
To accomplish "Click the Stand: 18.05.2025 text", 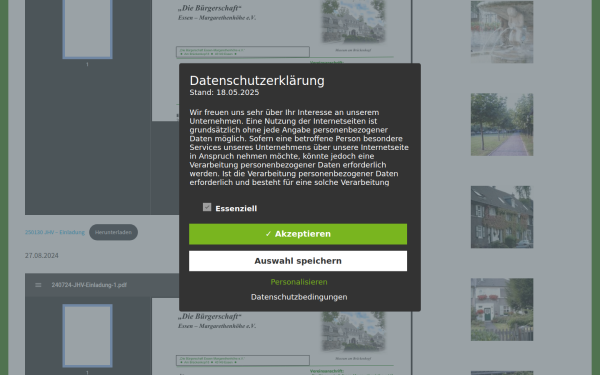I will [x=224, y=92].
